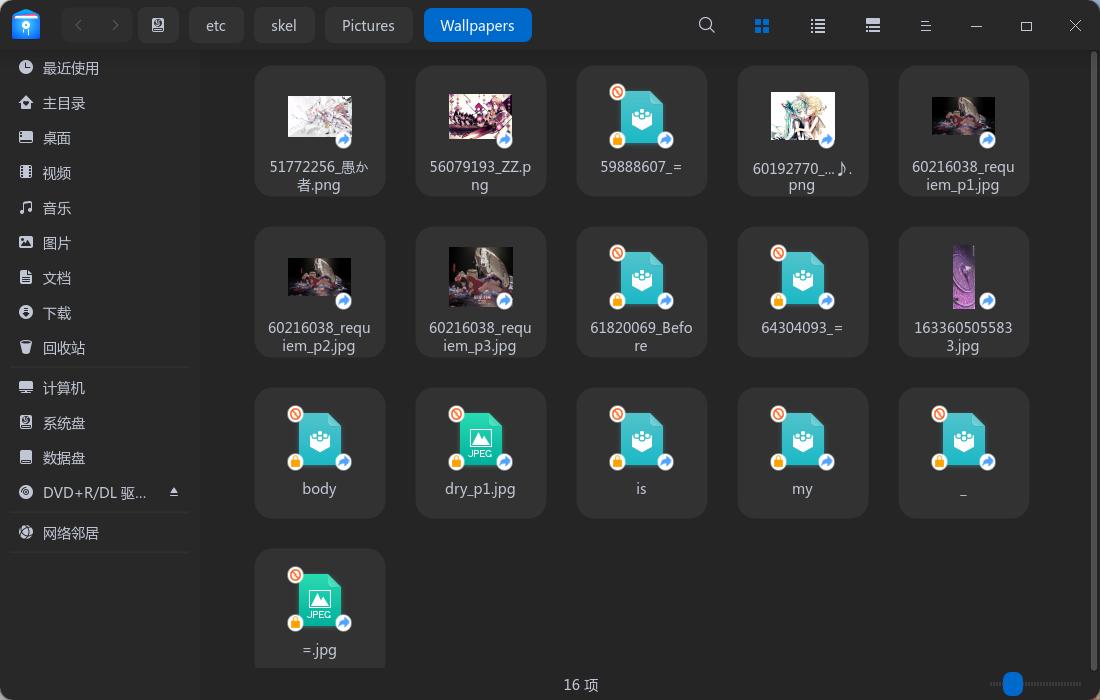The height and width of the screenshot is (700, 1100).
Task: Switch to the etc tab
Action: pos(216,25)
